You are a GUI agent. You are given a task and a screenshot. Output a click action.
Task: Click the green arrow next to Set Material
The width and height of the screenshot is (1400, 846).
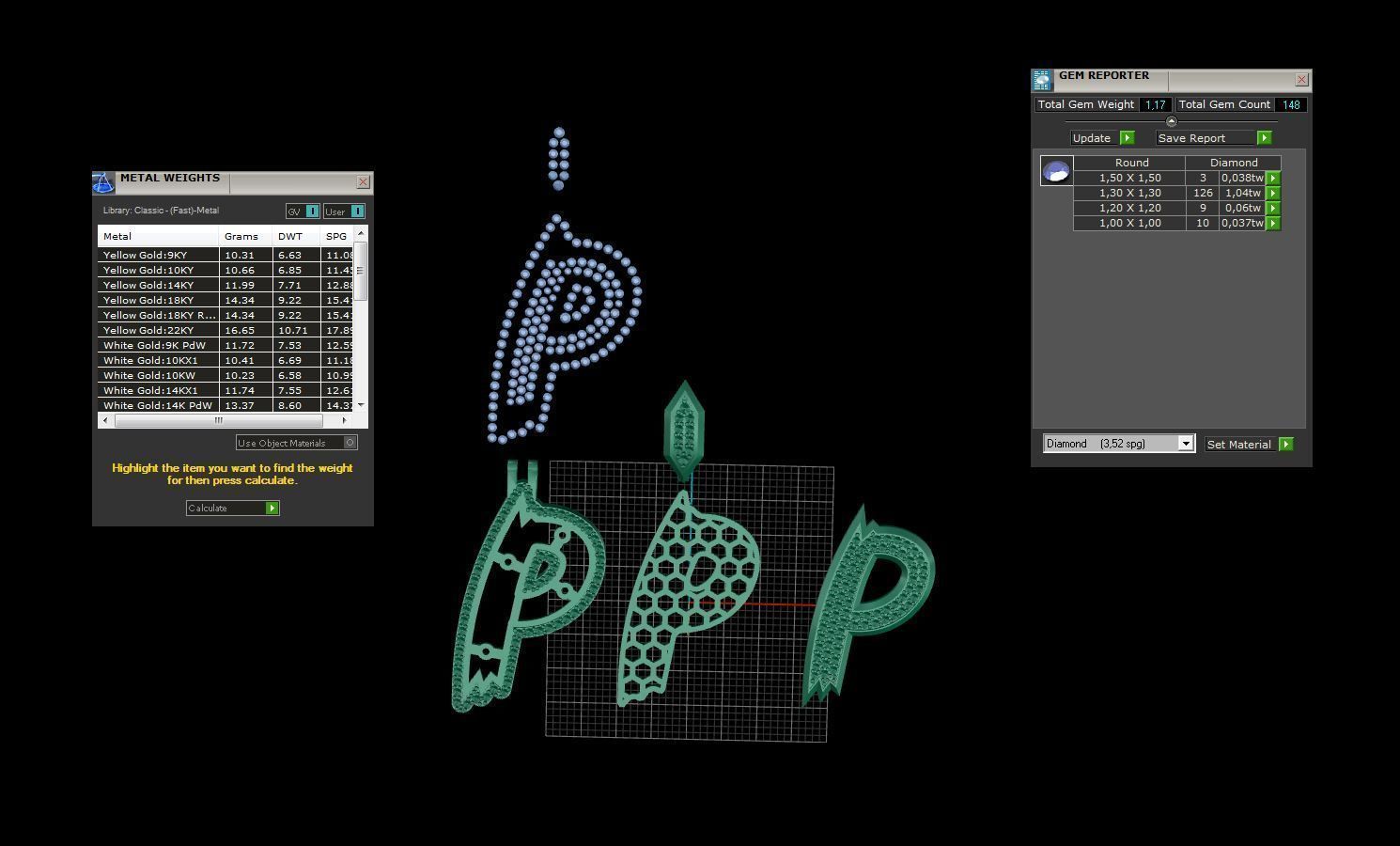(1286, 444)
